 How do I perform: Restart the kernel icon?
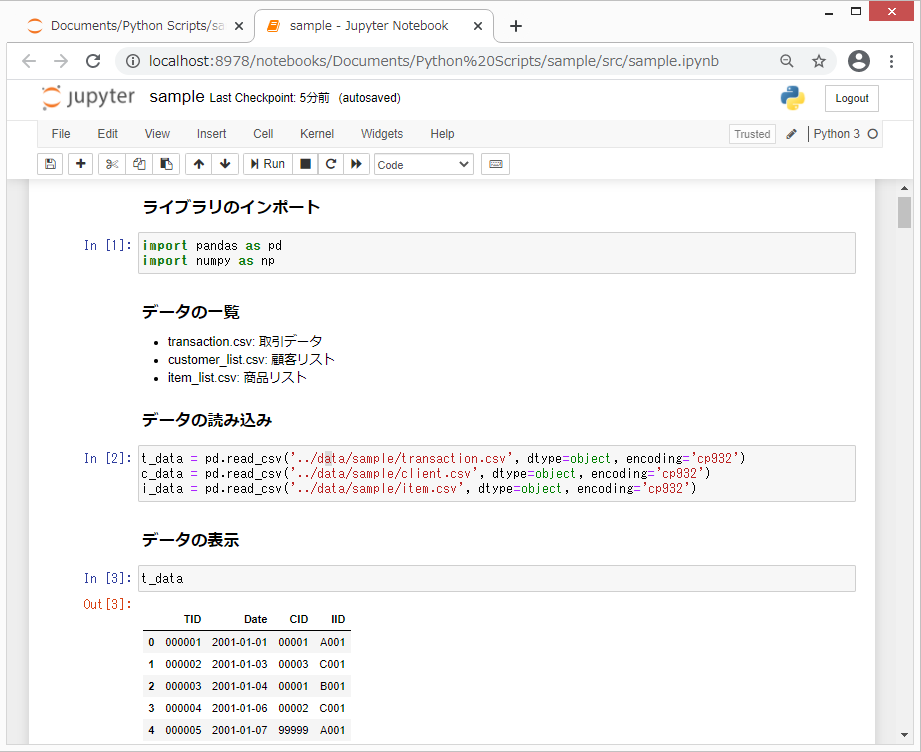(331, 164)
